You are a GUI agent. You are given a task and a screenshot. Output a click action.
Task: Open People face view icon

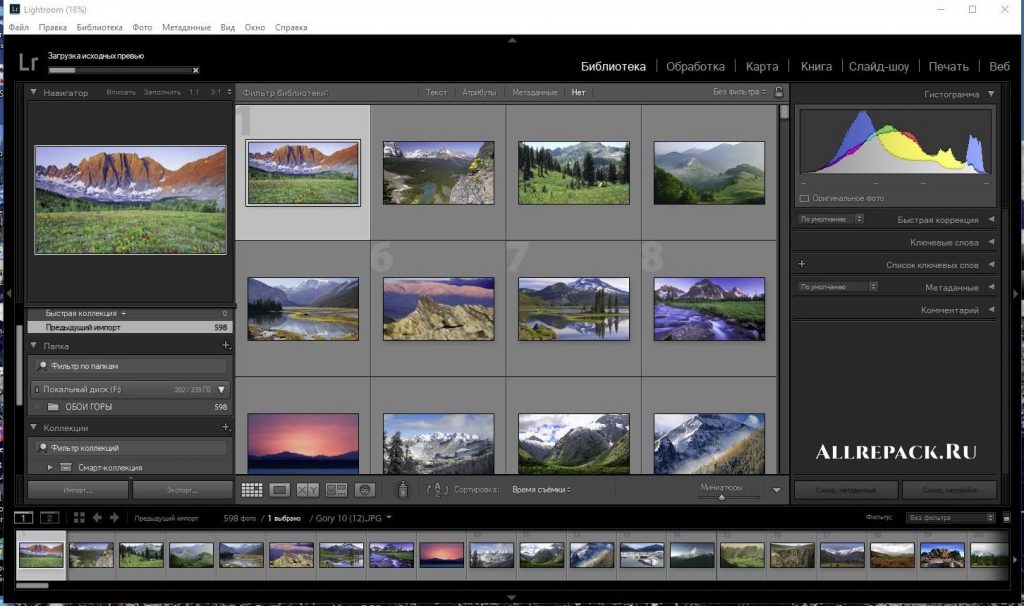tap(365, 490)
